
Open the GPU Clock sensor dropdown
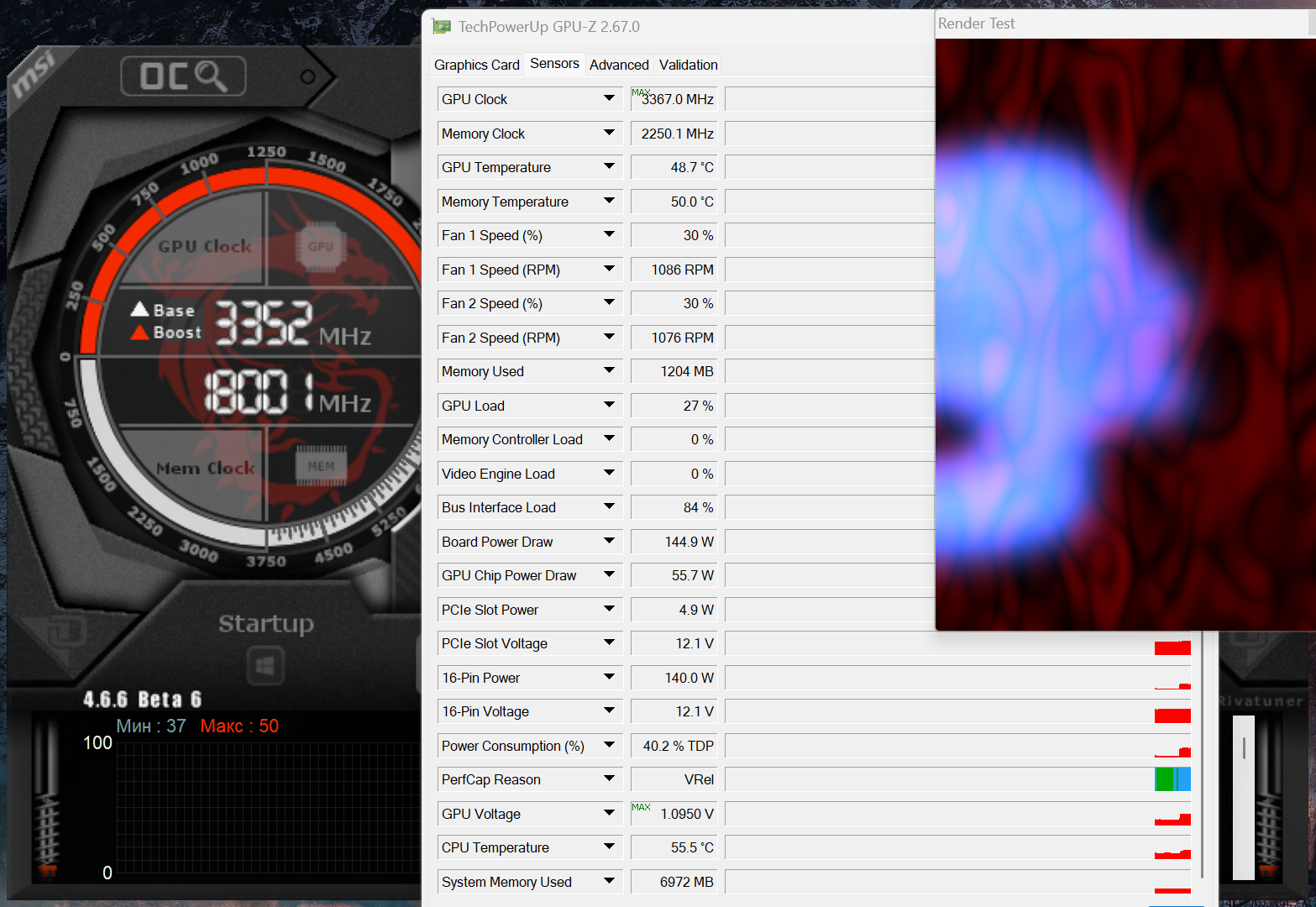pos(610,99)
